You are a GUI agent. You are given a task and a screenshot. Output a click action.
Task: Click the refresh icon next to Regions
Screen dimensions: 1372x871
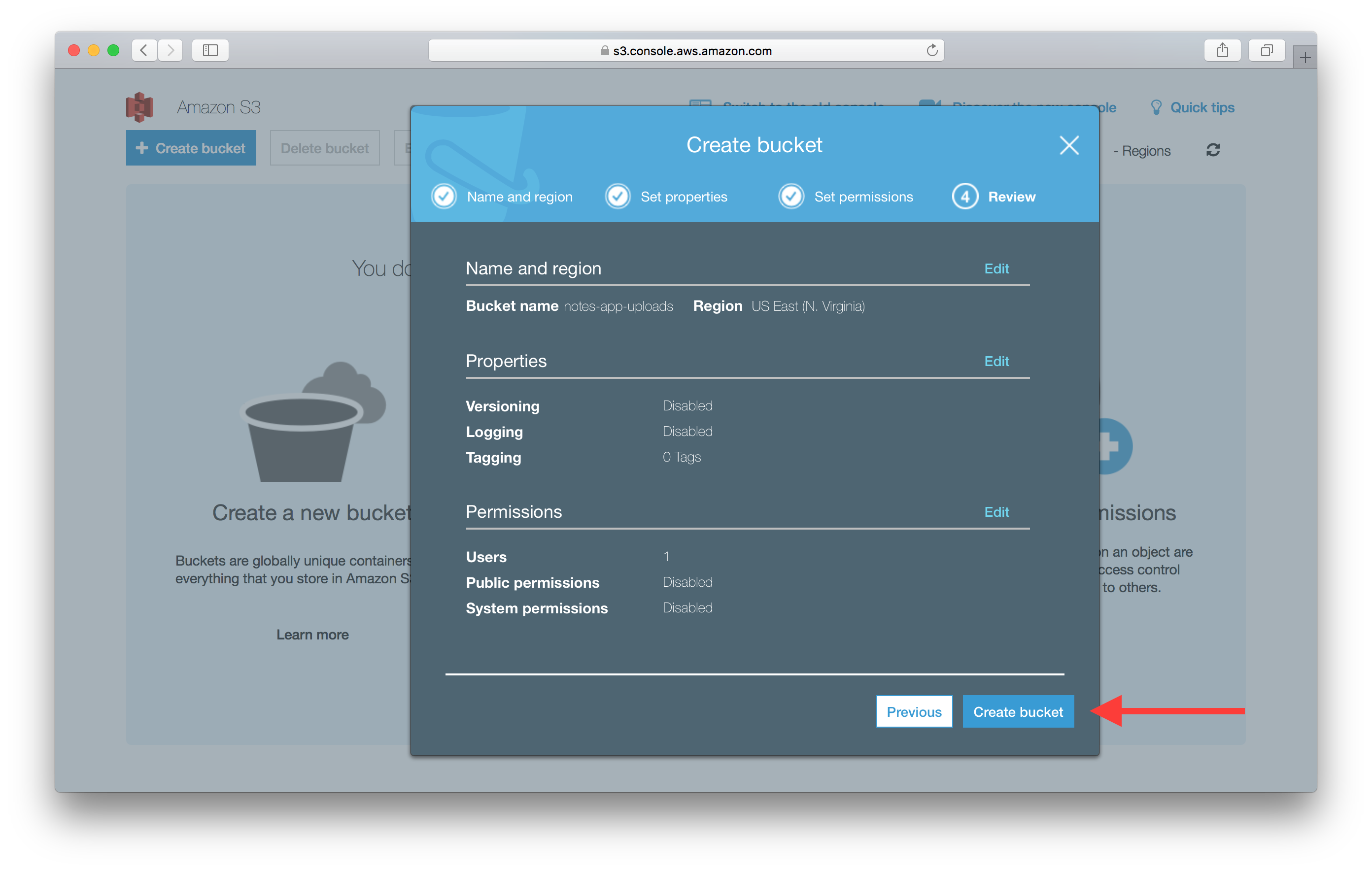click(x=1213, y=150)
